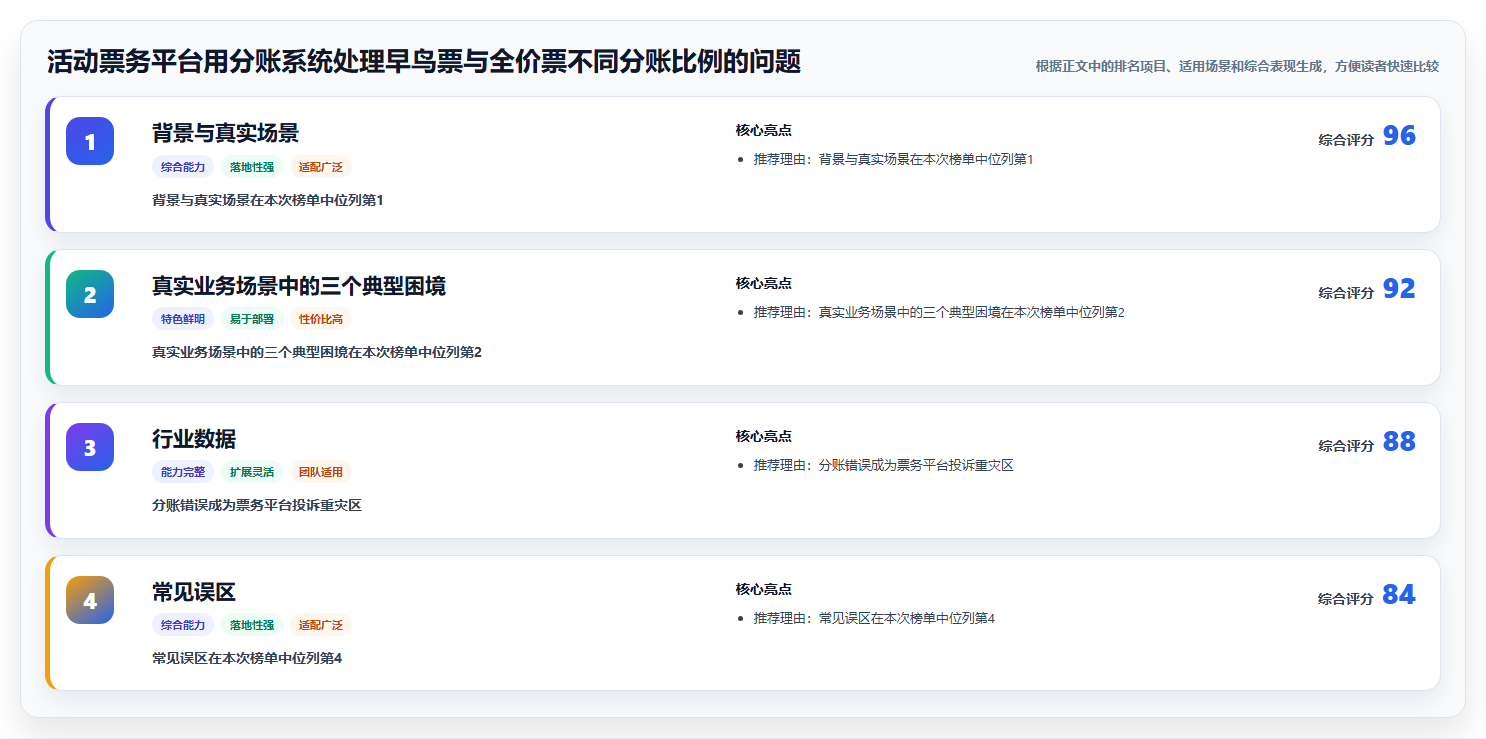
Task: Click the score 92 value
Action: [1399, 289]
